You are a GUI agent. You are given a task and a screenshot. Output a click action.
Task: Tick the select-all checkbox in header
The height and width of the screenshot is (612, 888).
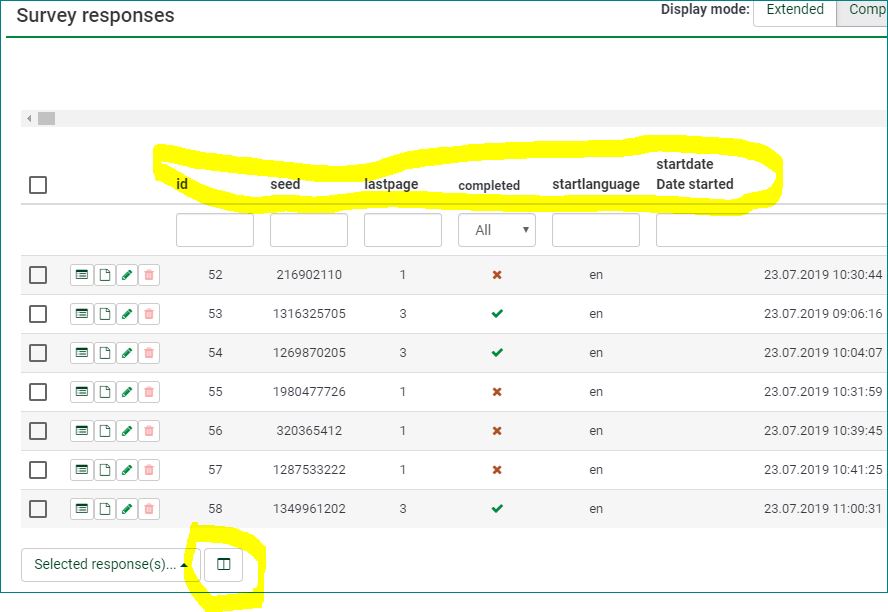(x=38, y=185)
